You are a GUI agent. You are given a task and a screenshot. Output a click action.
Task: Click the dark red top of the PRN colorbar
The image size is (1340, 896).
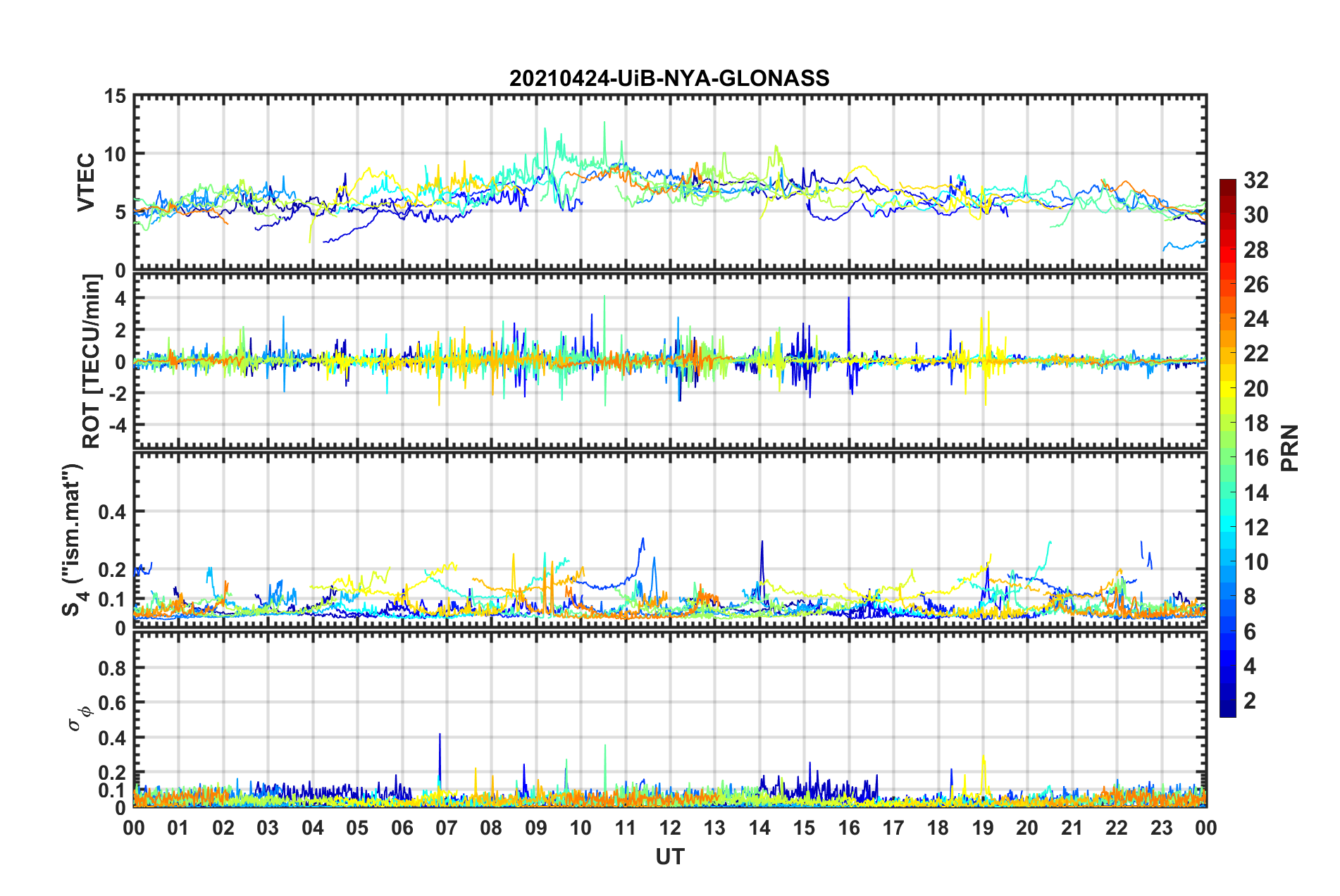tap(1228, 185)
